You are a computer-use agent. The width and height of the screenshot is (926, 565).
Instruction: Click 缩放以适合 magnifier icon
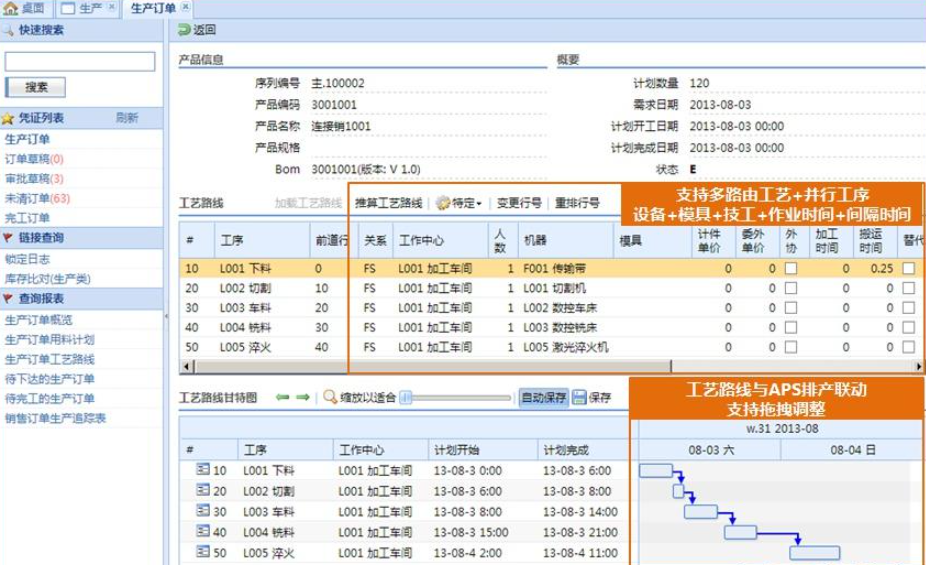(330, 397)
